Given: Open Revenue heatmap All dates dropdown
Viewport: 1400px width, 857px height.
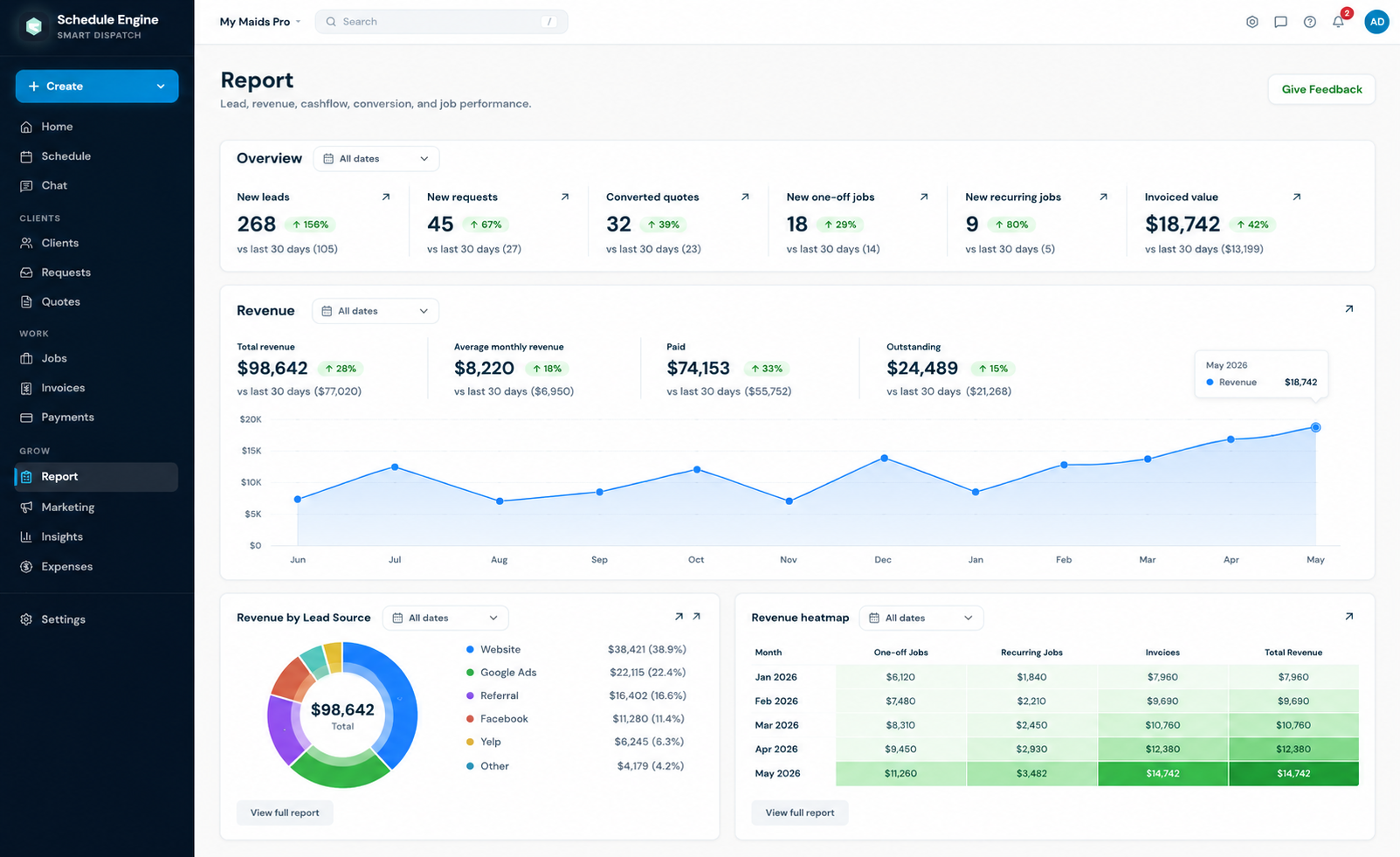Looking at the screenshot, I should (921, 618).
